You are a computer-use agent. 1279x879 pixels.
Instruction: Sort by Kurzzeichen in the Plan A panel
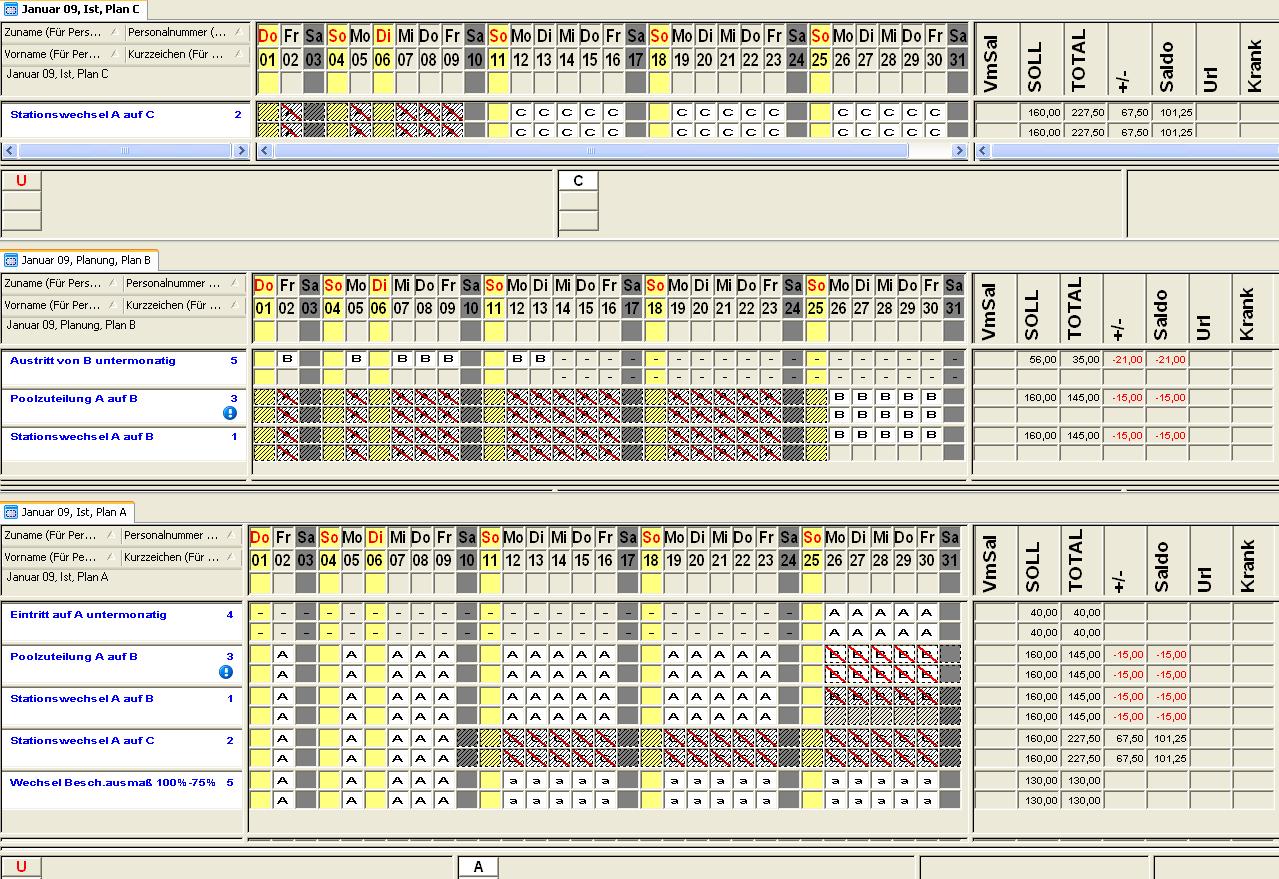(x=184, y=557)
